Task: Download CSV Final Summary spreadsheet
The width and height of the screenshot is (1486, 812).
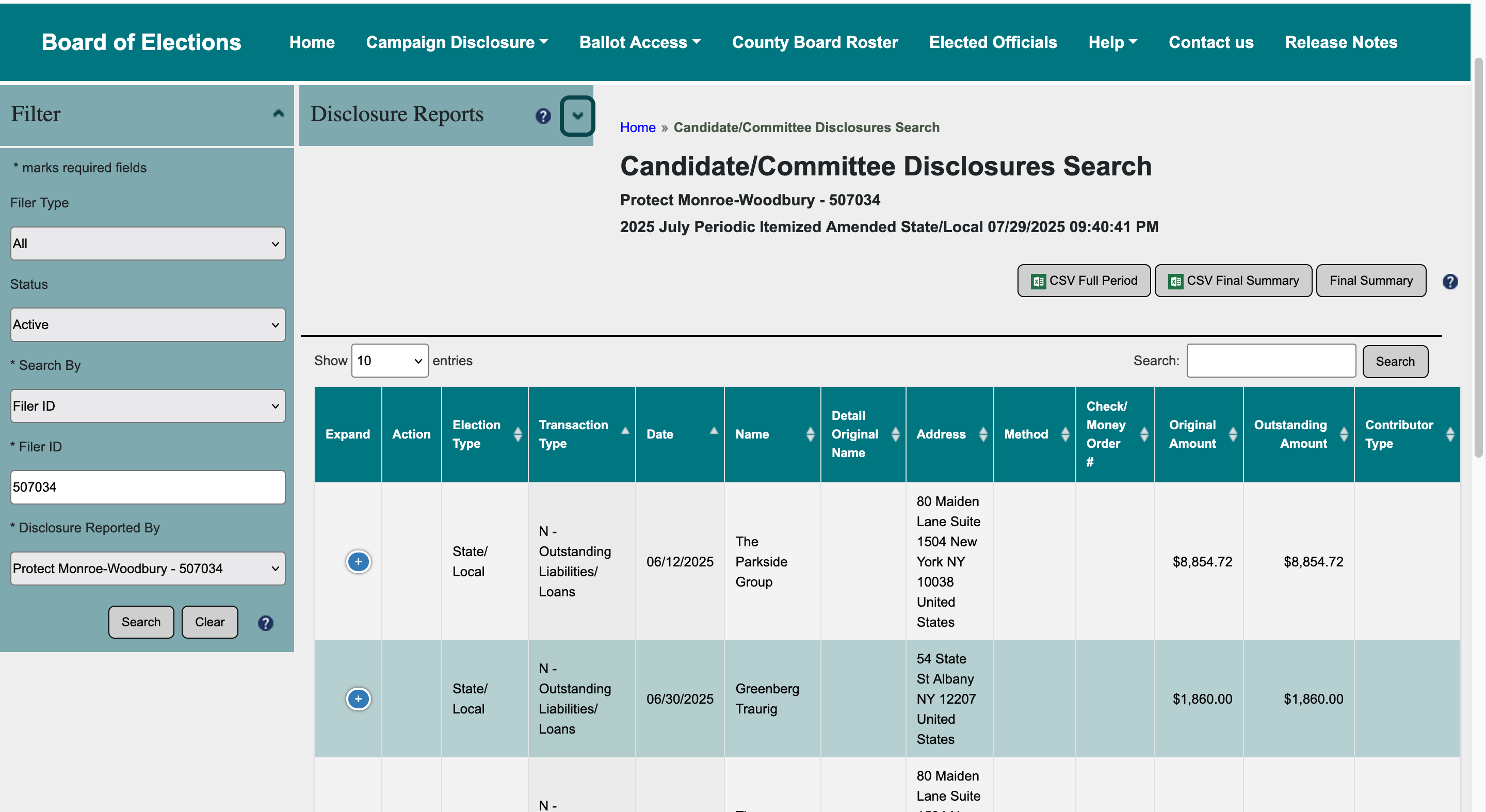Action: coord(1233,281)
